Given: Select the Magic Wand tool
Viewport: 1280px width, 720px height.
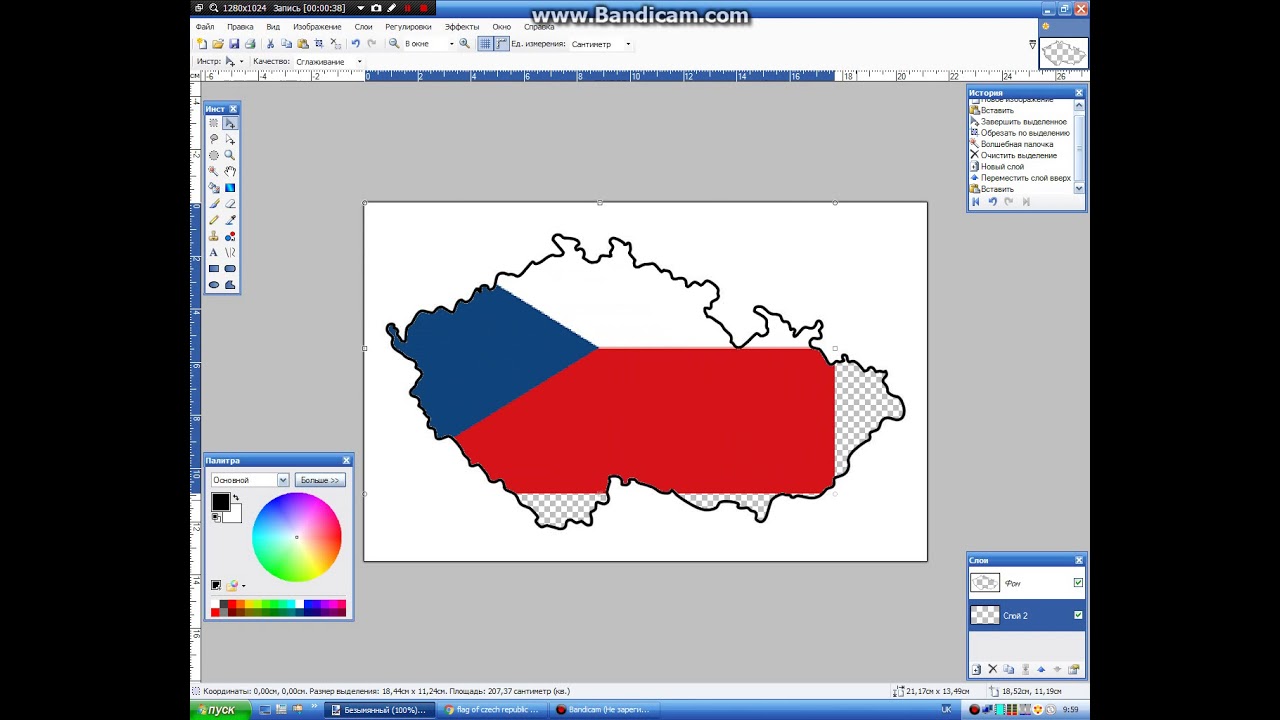Looking at the screenshot, I should [x=213, y=171].
